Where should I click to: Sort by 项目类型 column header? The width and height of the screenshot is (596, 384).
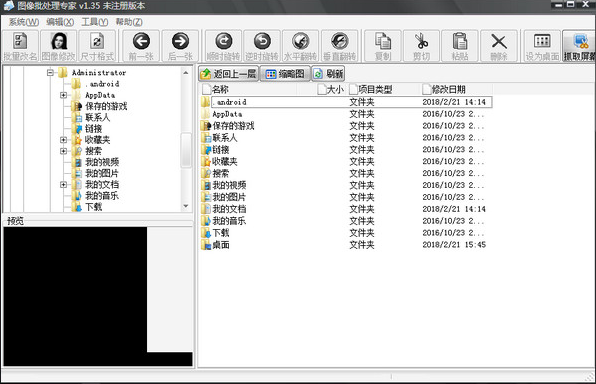[384, 89]
